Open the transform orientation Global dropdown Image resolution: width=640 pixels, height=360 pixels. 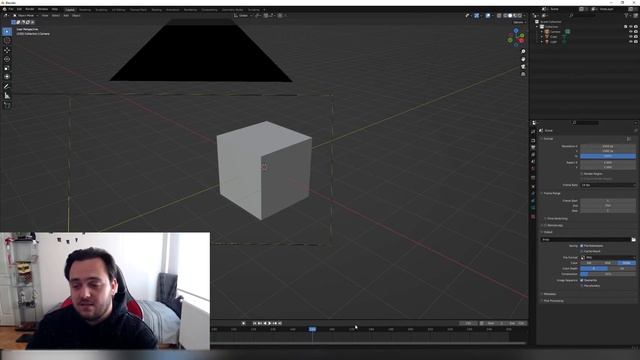[x=243, y=16]
